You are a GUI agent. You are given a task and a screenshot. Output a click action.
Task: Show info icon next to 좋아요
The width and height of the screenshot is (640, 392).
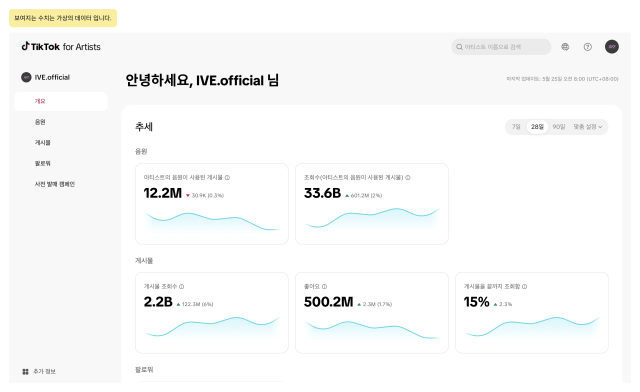[x=324, y=287]
